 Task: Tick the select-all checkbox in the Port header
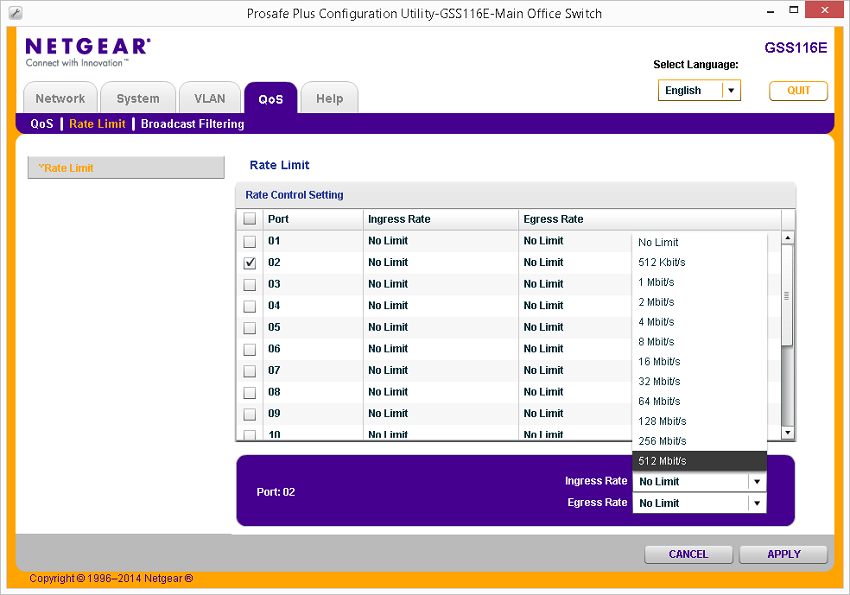point(249,219)
